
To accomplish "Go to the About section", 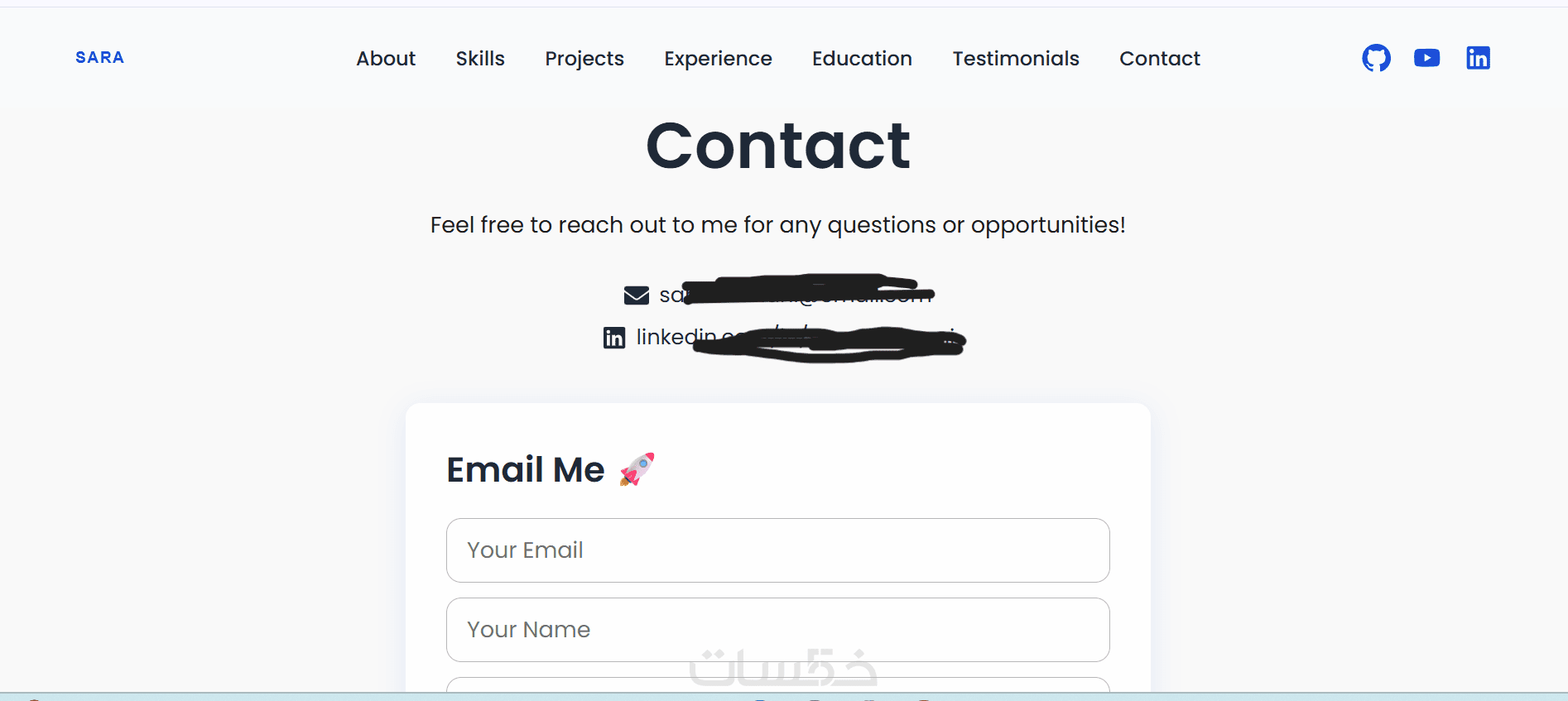I will coord(386,59).
